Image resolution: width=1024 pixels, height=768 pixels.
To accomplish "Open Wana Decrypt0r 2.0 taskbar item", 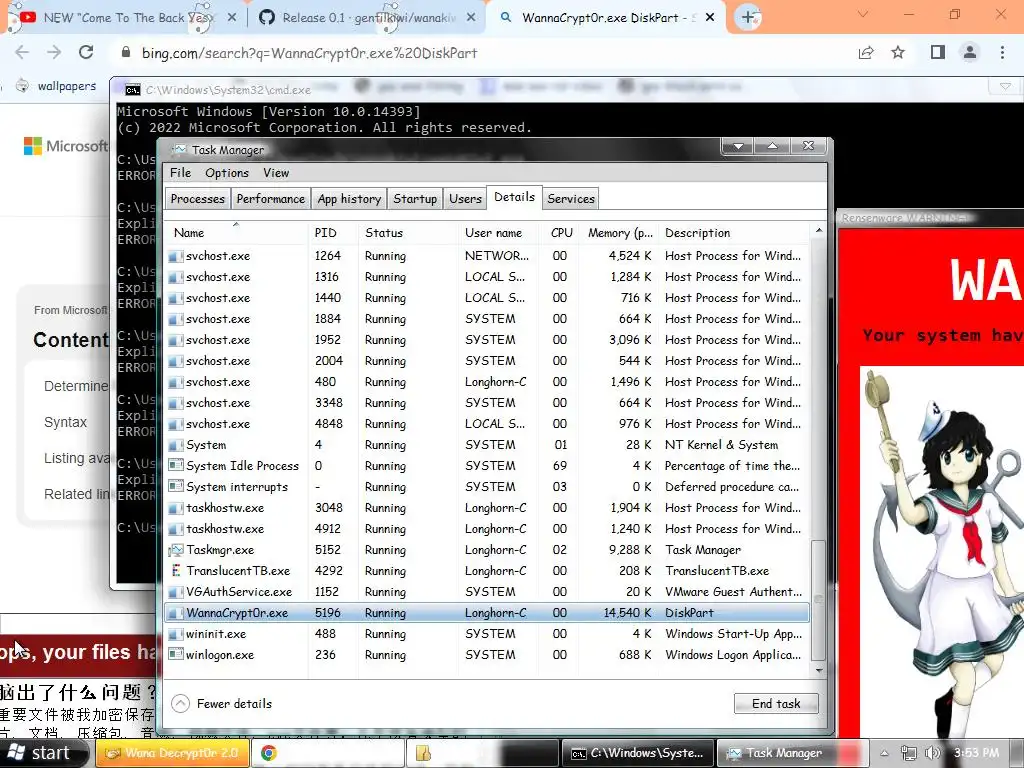I will coord(172,753).
